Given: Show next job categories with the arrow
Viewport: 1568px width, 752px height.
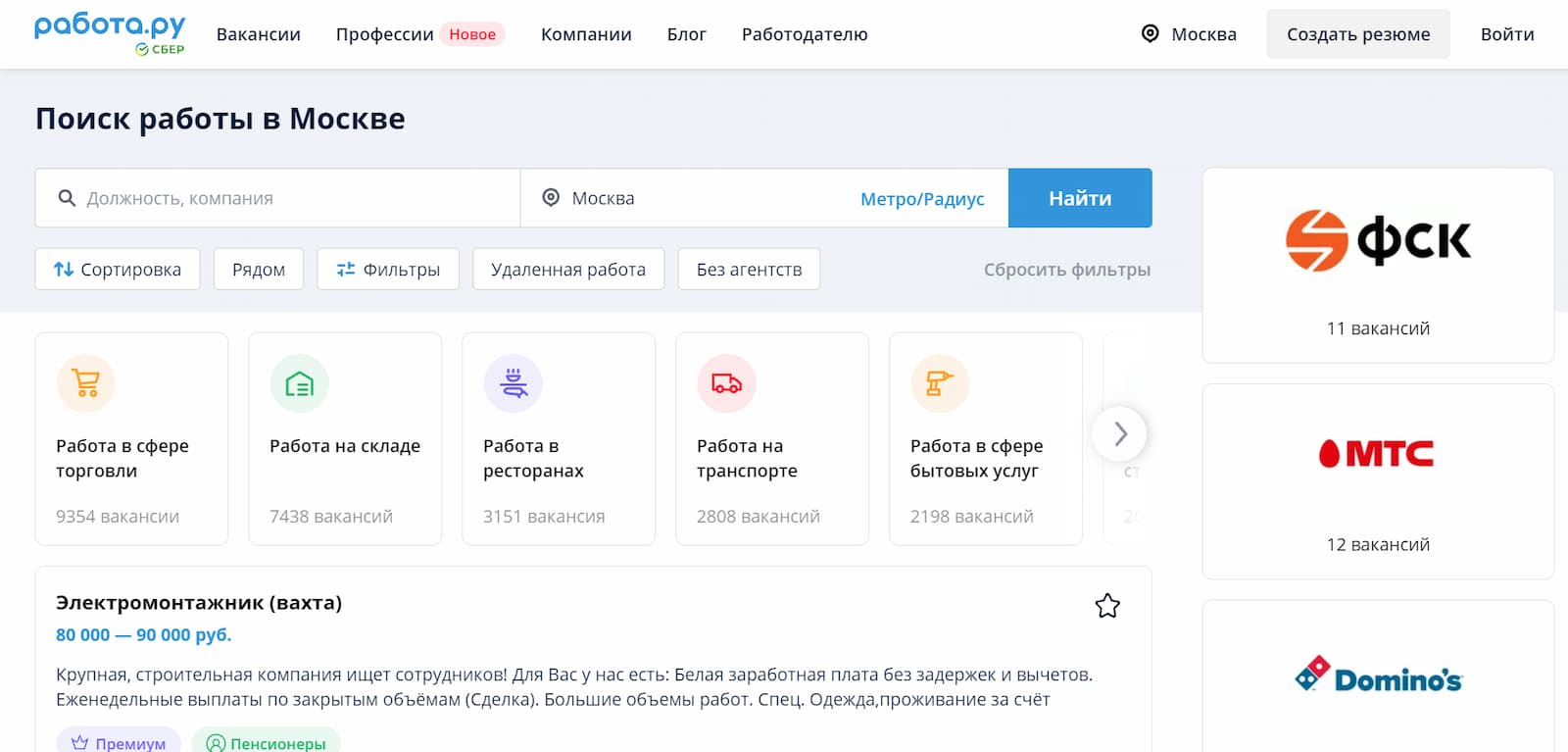Looking at the screenshot, I should pyautogui.click(x=1119, y=433).
